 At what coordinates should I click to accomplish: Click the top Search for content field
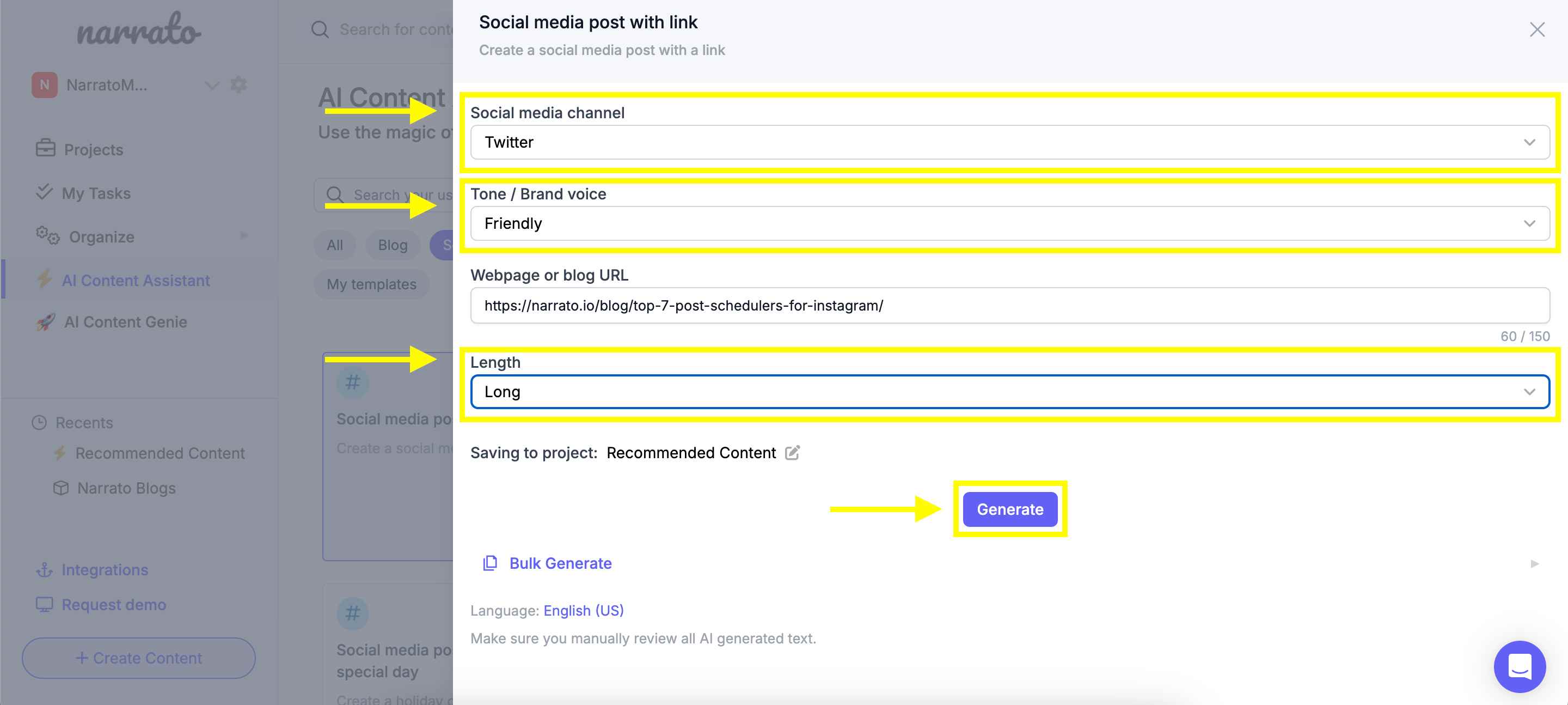(x=395, y=30)
